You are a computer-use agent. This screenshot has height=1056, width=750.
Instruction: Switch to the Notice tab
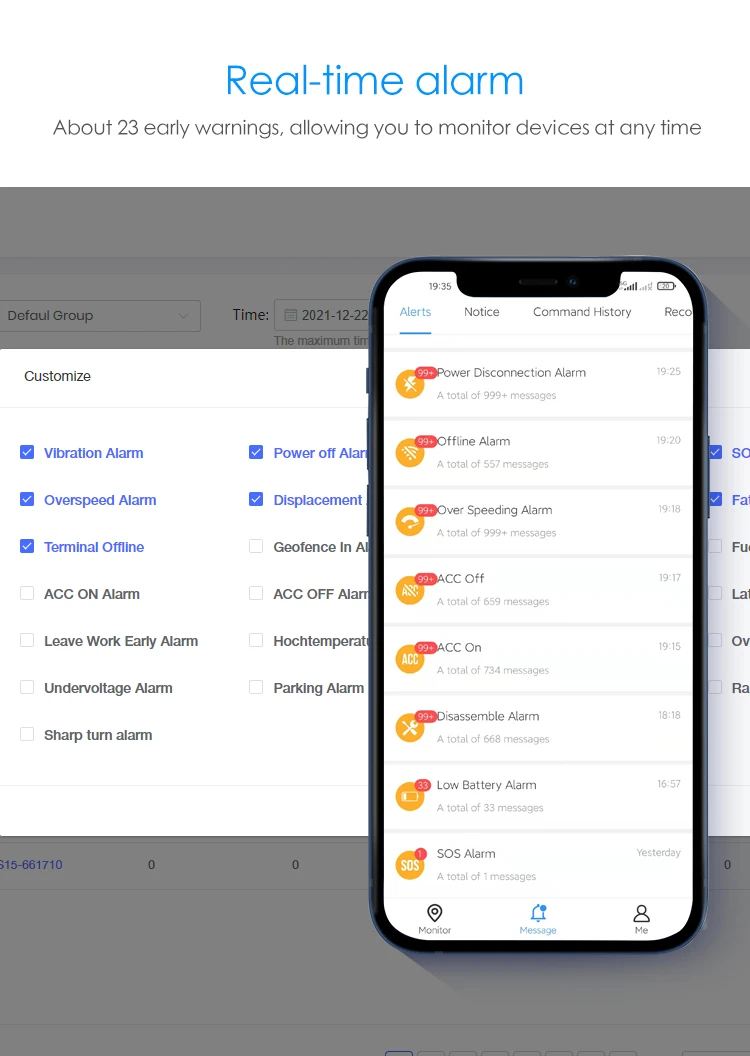point(481,312)
